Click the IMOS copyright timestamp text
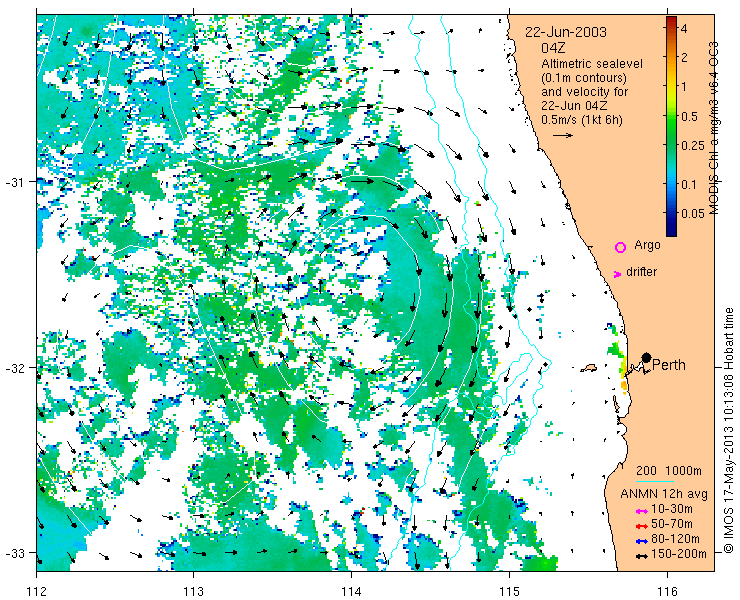 729,431
